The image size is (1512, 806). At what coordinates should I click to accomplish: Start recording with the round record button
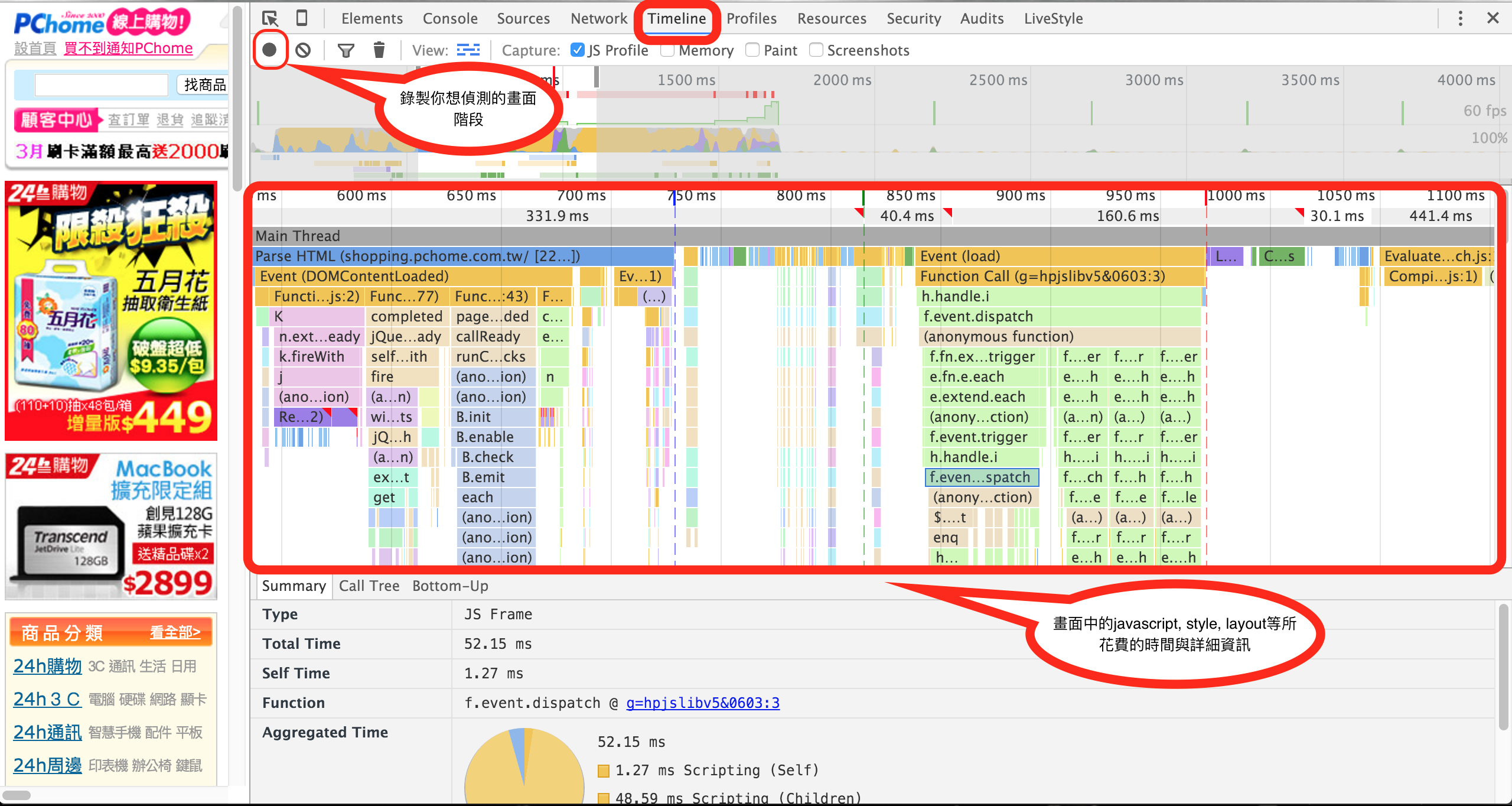[x=269, y=50]
